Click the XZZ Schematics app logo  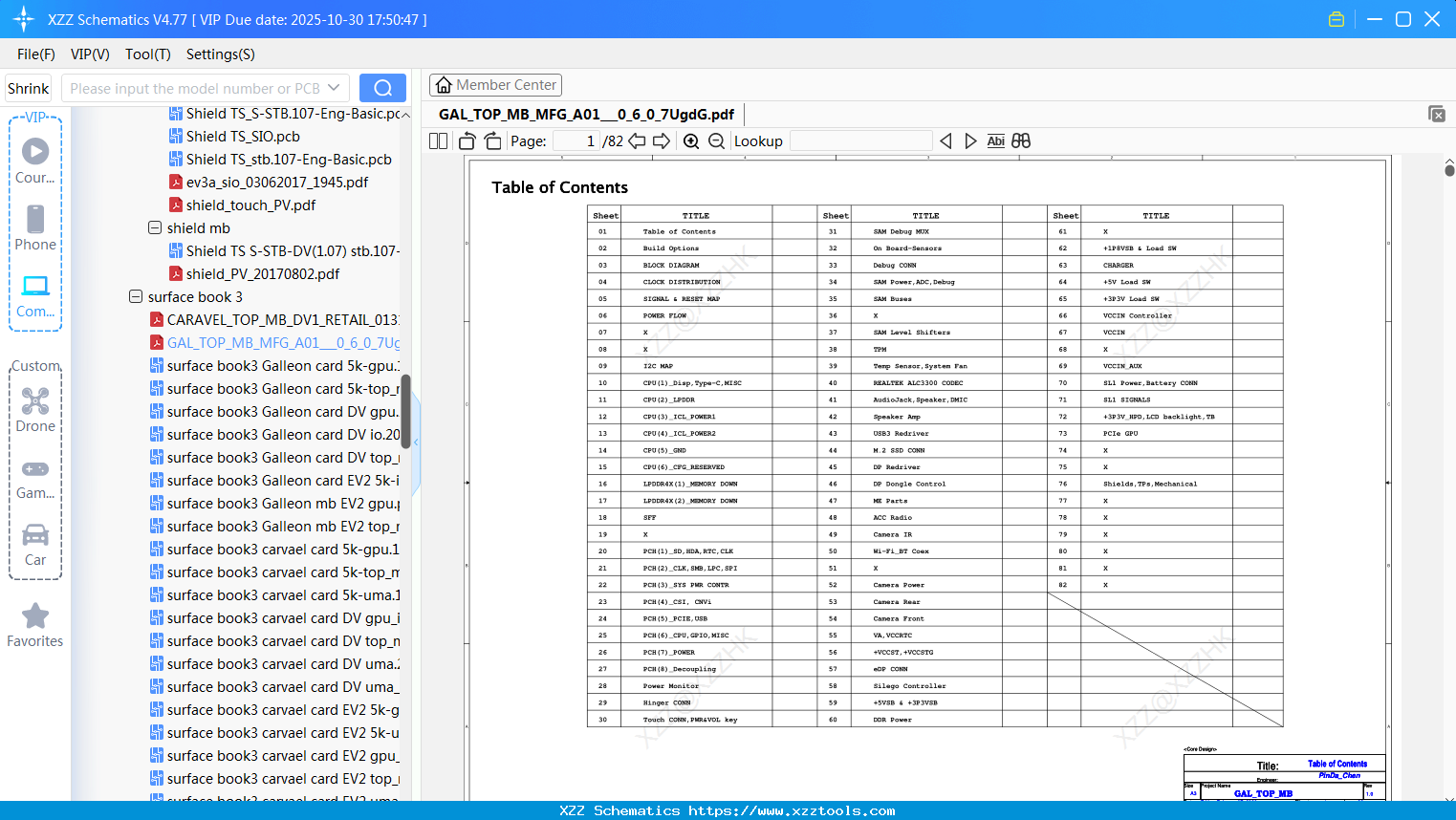[x=24, y=19]
